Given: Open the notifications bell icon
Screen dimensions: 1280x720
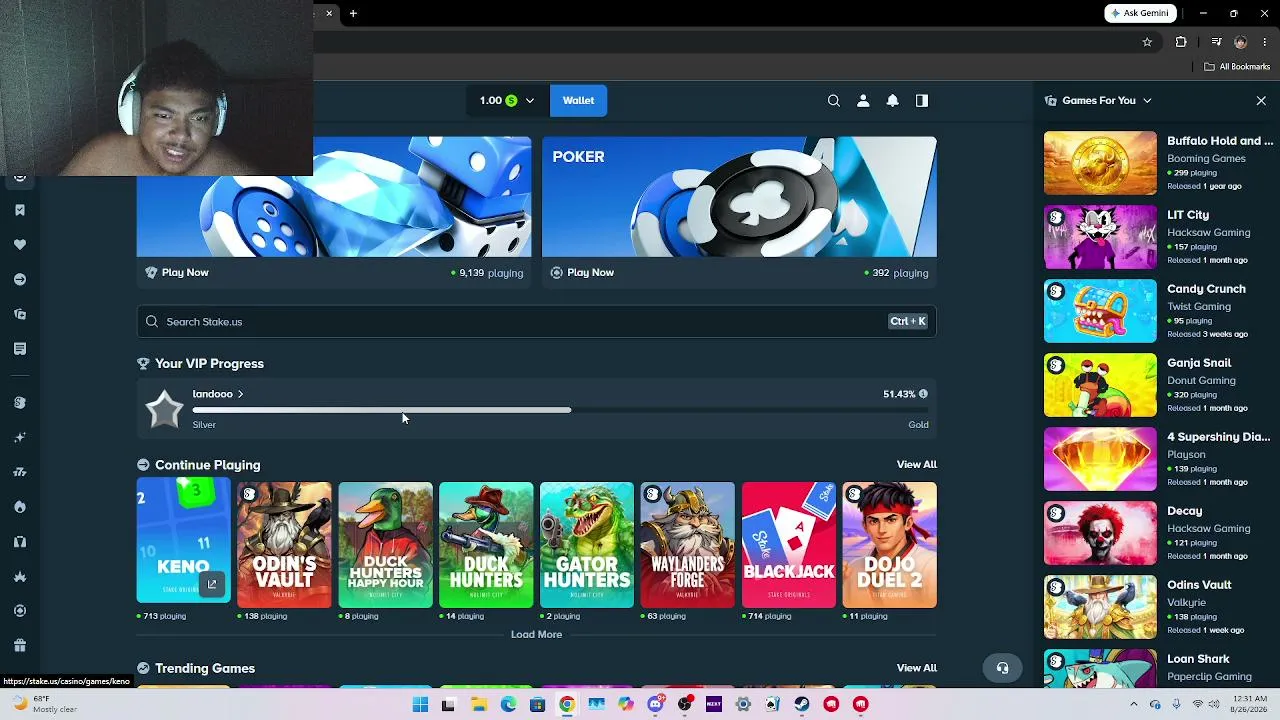Looking at the screenshot, I should click(892, 100).
